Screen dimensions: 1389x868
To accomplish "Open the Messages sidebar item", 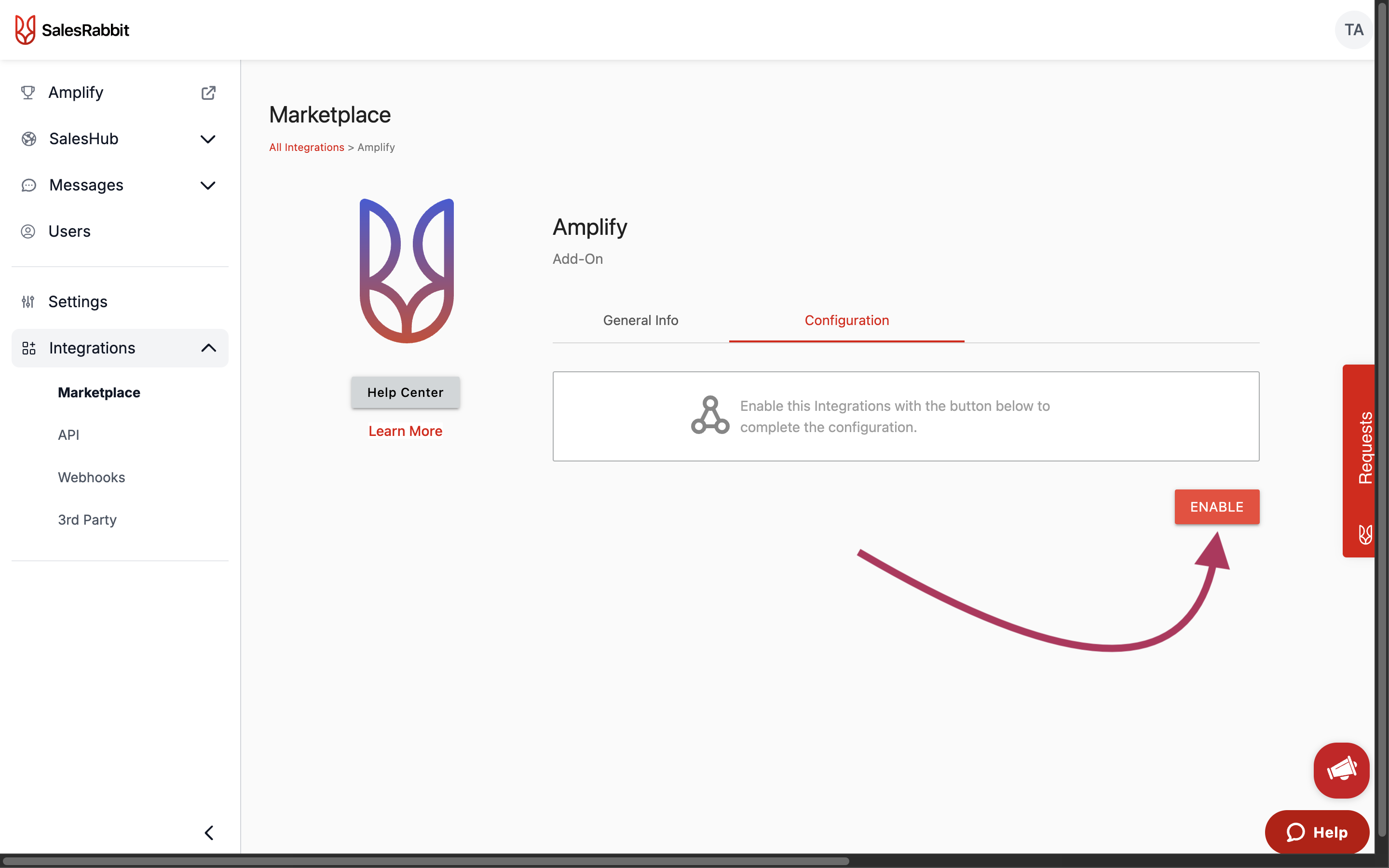I will 120,186.
